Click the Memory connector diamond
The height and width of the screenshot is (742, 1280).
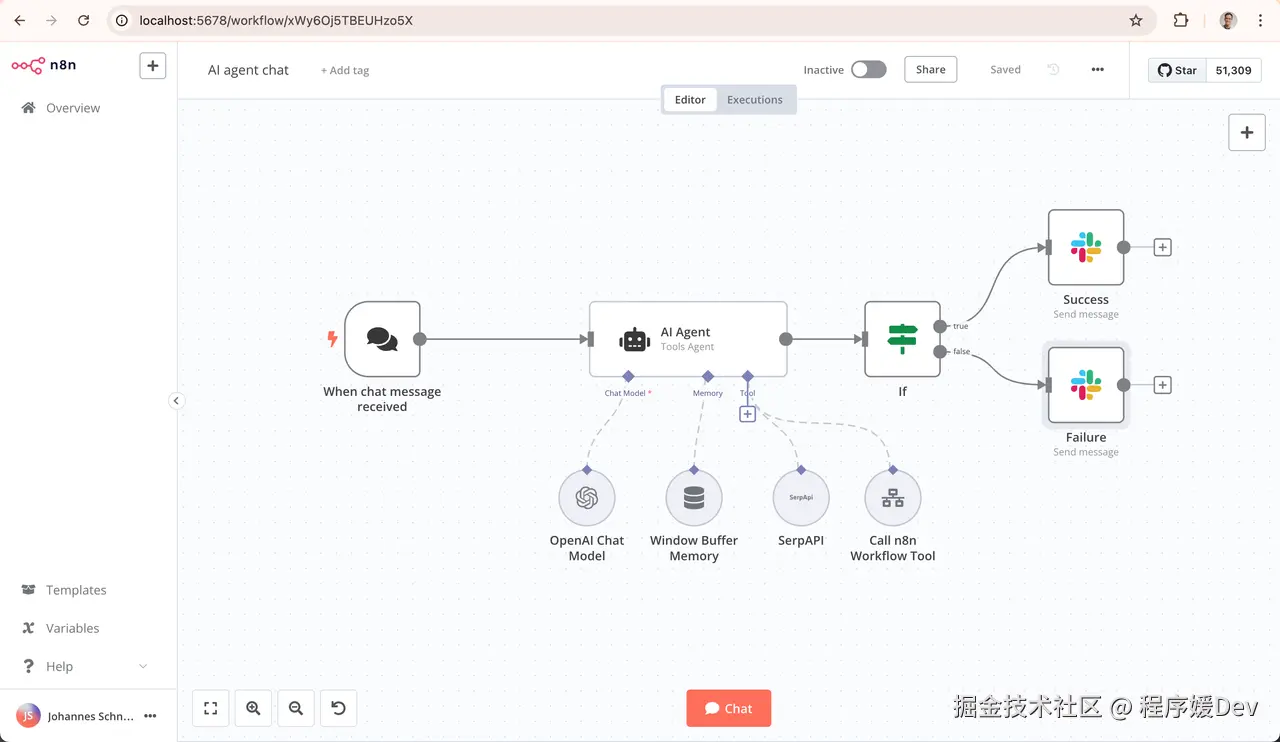coord(707,376)
